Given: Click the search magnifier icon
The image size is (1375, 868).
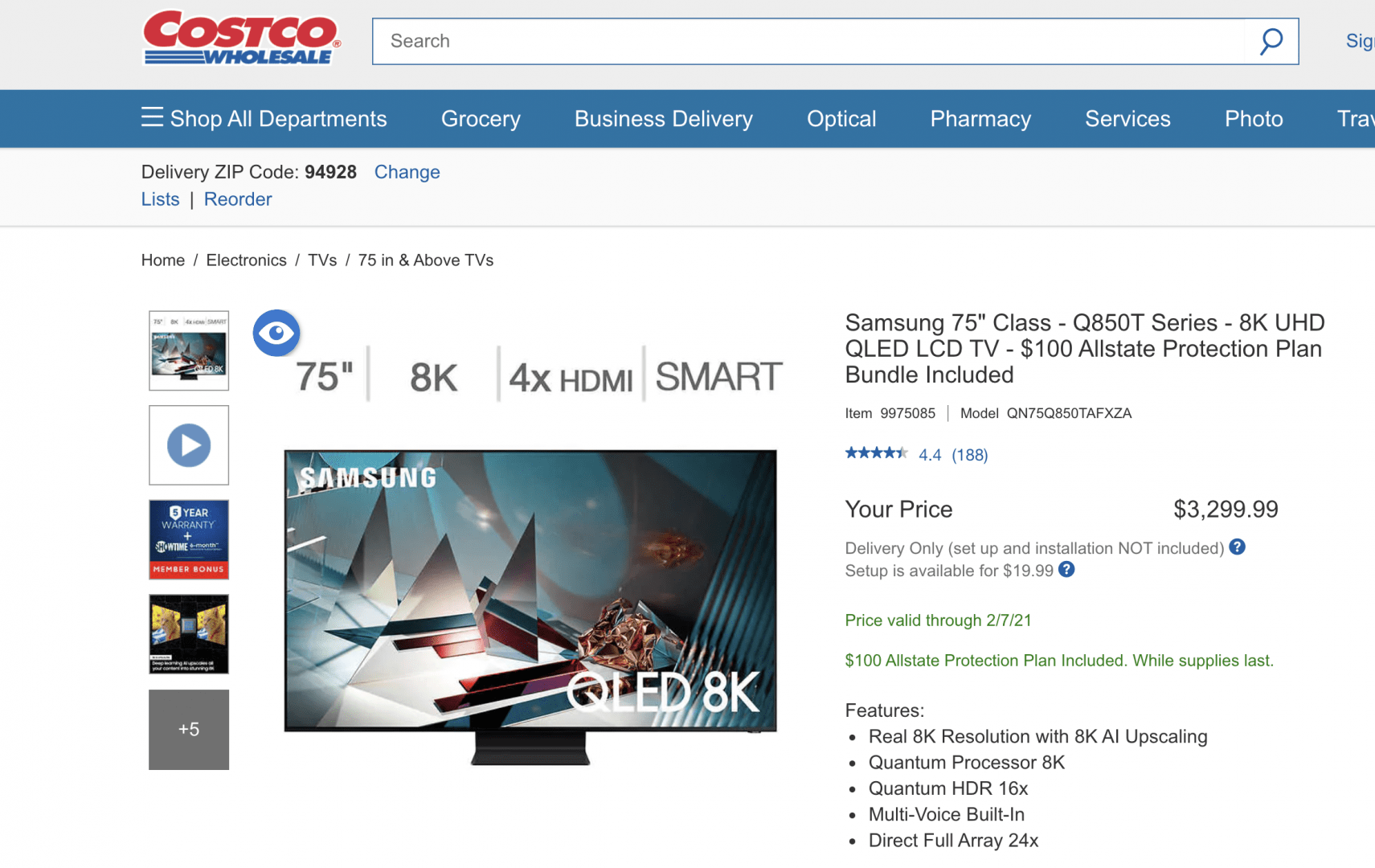Looking at the screenshot, I should 1271,41.
